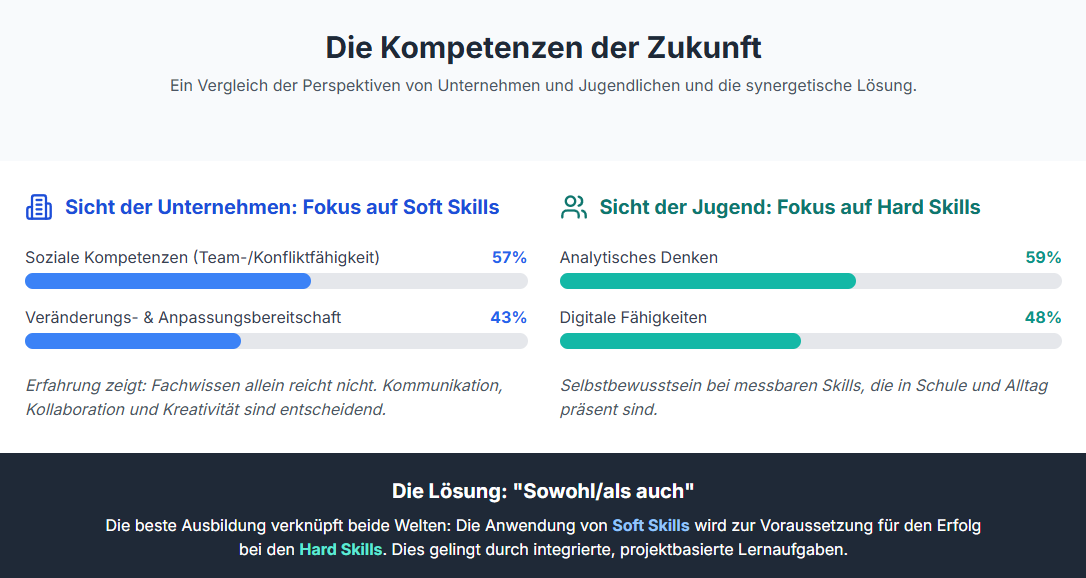The width and height of the screenshot is (1086, 578).
Task: Click the Sicht der Unternehmen heading text
Action: (x=282, y=207)
